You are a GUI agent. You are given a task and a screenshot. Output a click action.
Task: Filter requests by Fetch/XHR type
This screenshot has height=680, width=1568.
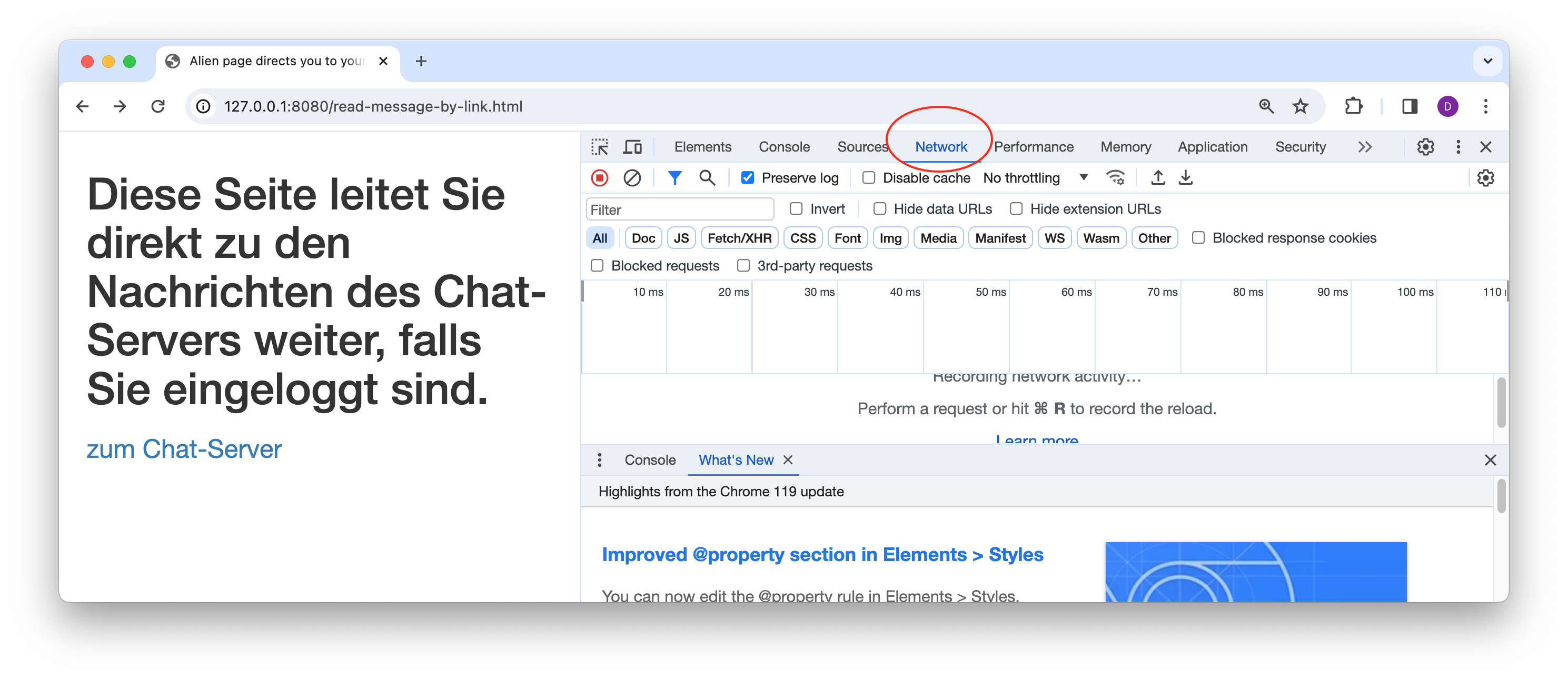point(739,238)
